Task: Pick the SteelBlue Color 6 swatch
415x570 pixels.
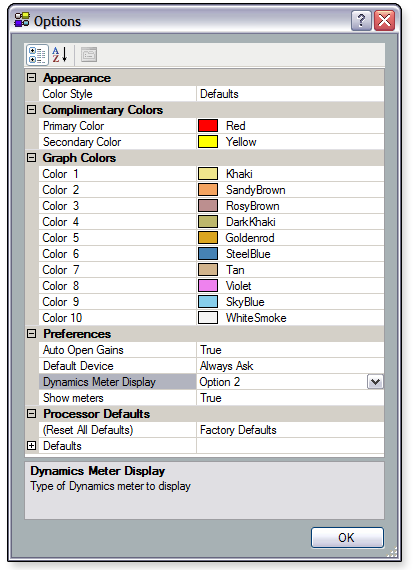Action: pyautogui.click(x=208, y=254)
